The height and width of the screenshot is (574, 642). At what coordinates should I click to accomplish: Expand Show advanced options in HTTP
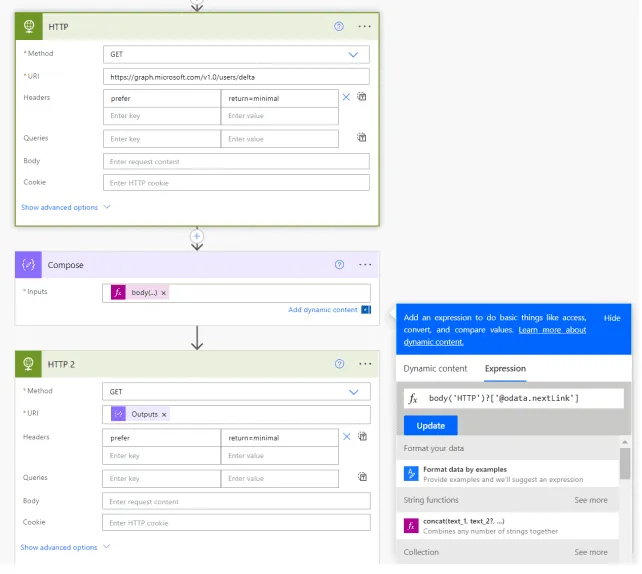(65, 208)
